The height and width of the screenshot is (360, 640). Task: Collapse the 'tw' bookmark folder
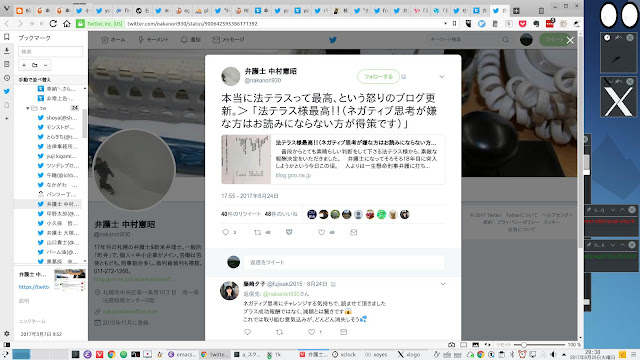[x=27, y=108]
